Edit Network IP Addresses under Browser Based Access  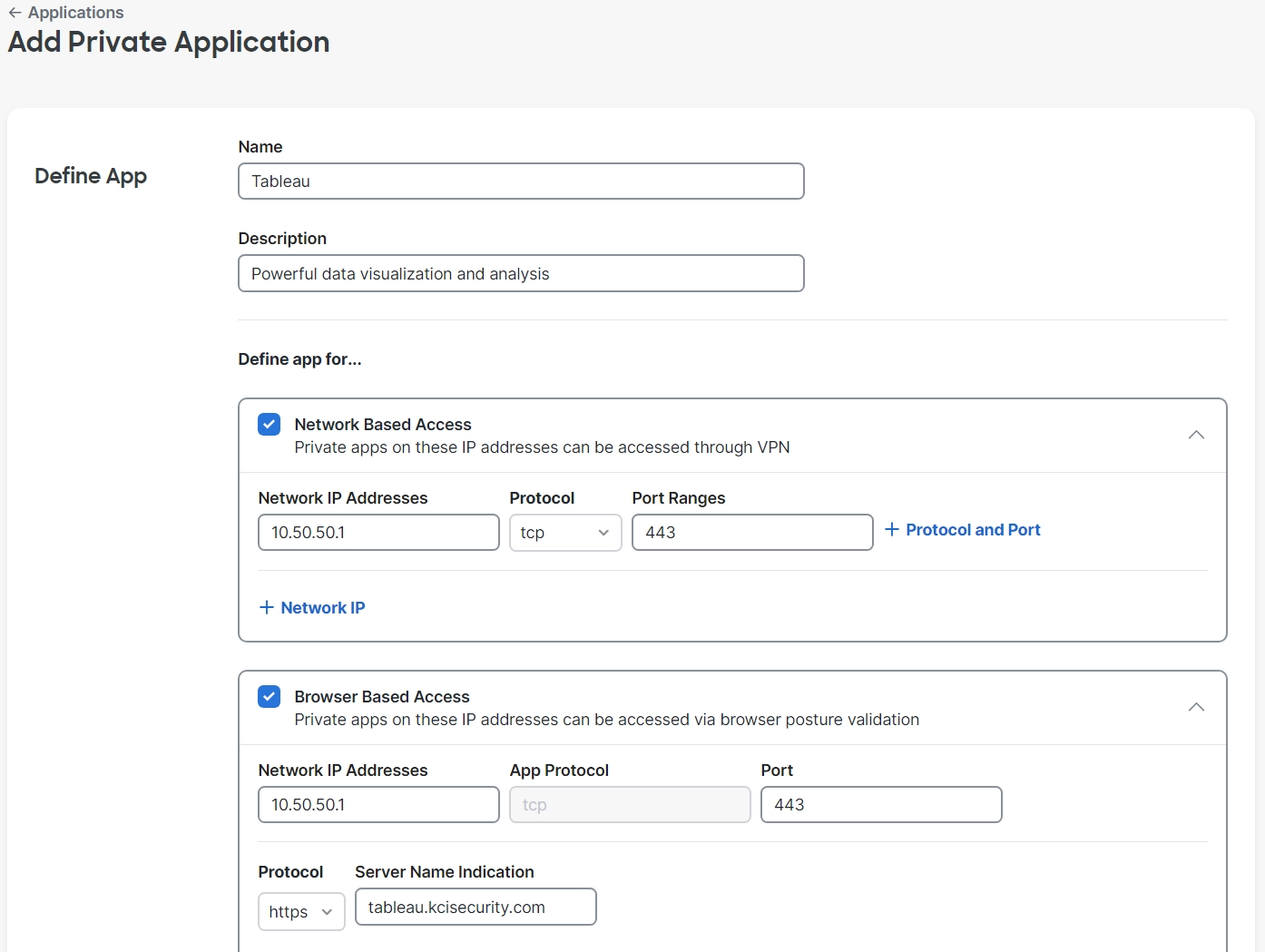(x=378, y=805)
